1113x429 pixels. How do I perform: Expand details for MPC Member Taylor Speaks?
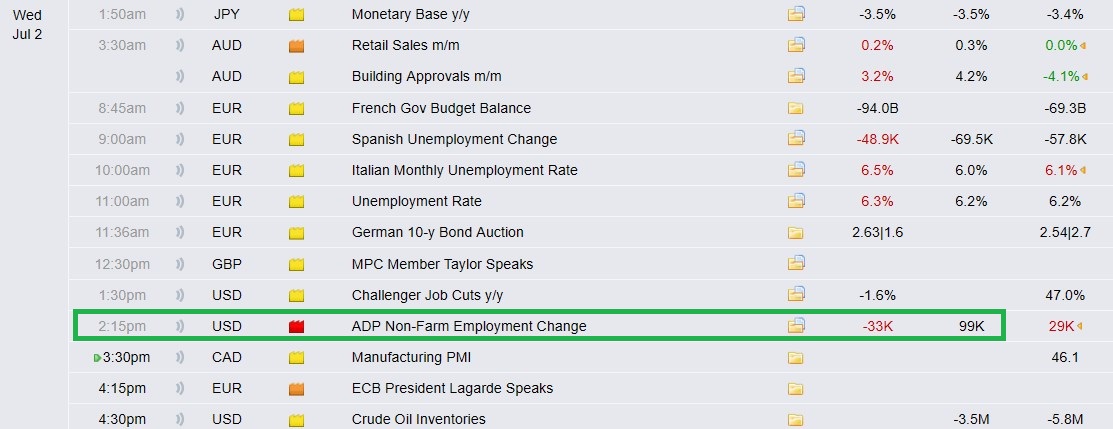click(796, 264)
